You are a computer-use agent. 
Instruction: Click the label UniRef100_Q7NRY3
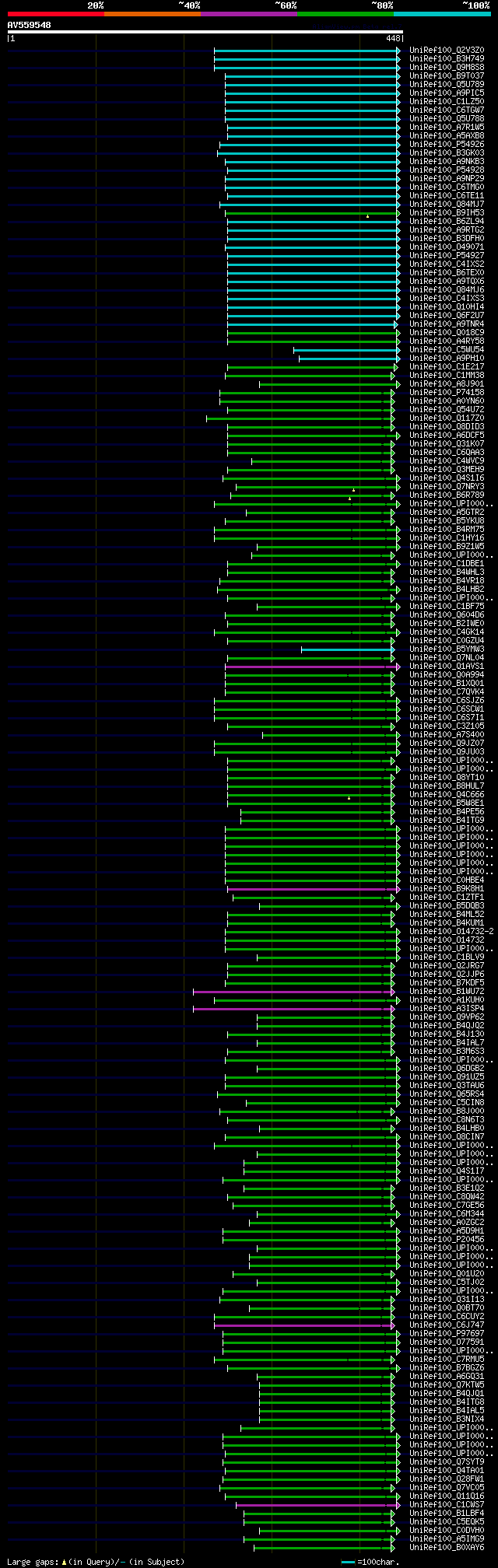click(447, 487)
